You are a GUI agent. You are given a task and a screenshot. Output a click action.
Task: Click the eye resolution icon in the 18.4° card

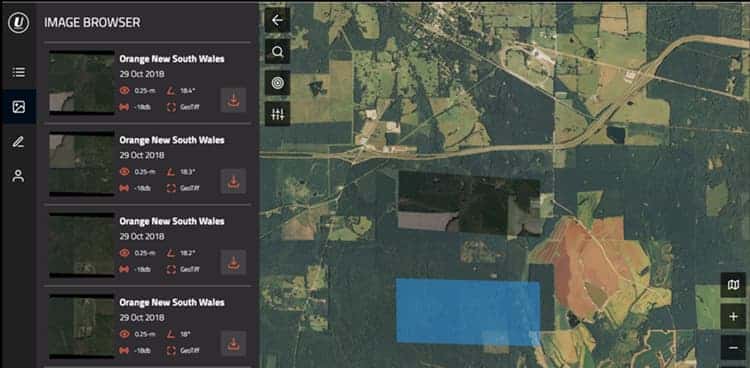[x=124, y=90]
